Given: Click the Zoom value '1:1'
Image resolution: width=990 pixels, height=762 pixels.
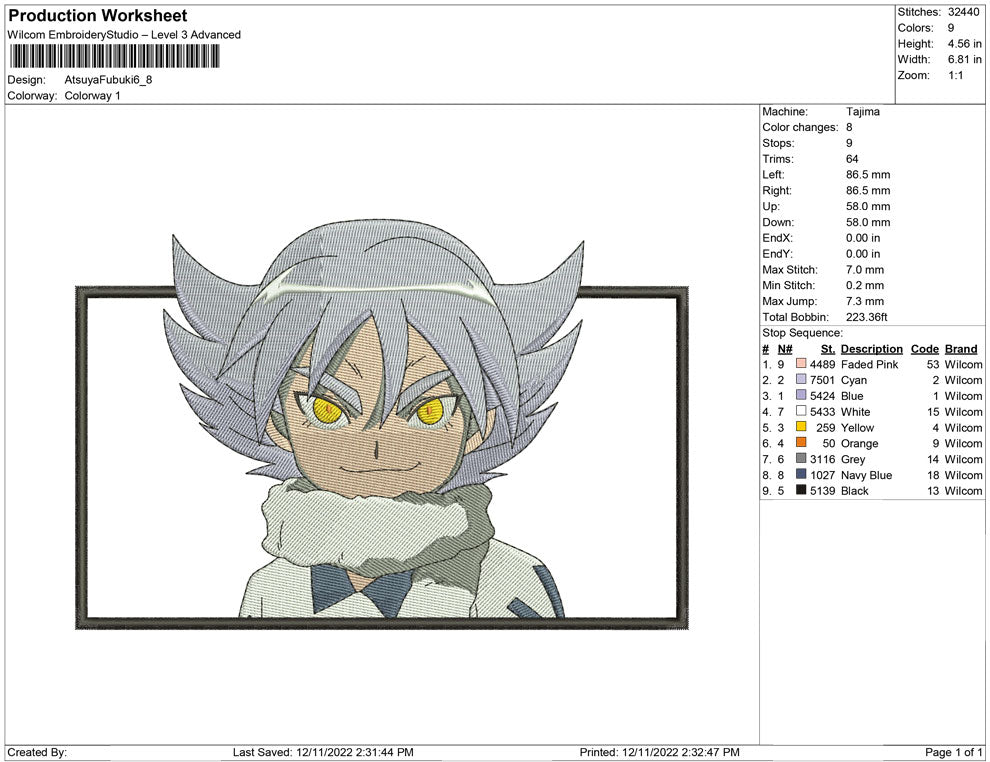Looking at the screenshot, I should click(955, 75).
